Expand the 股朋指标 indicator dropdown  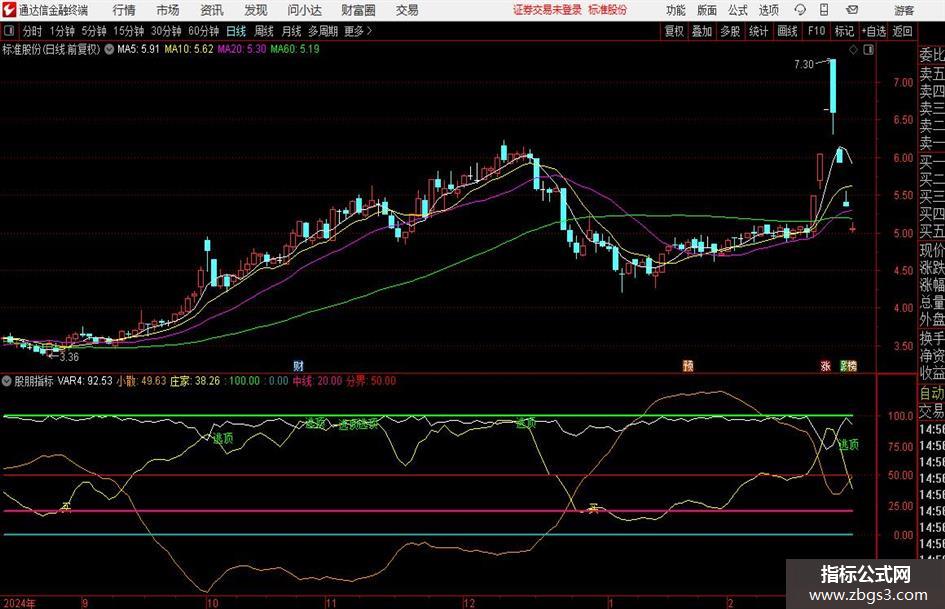(7, 381)
